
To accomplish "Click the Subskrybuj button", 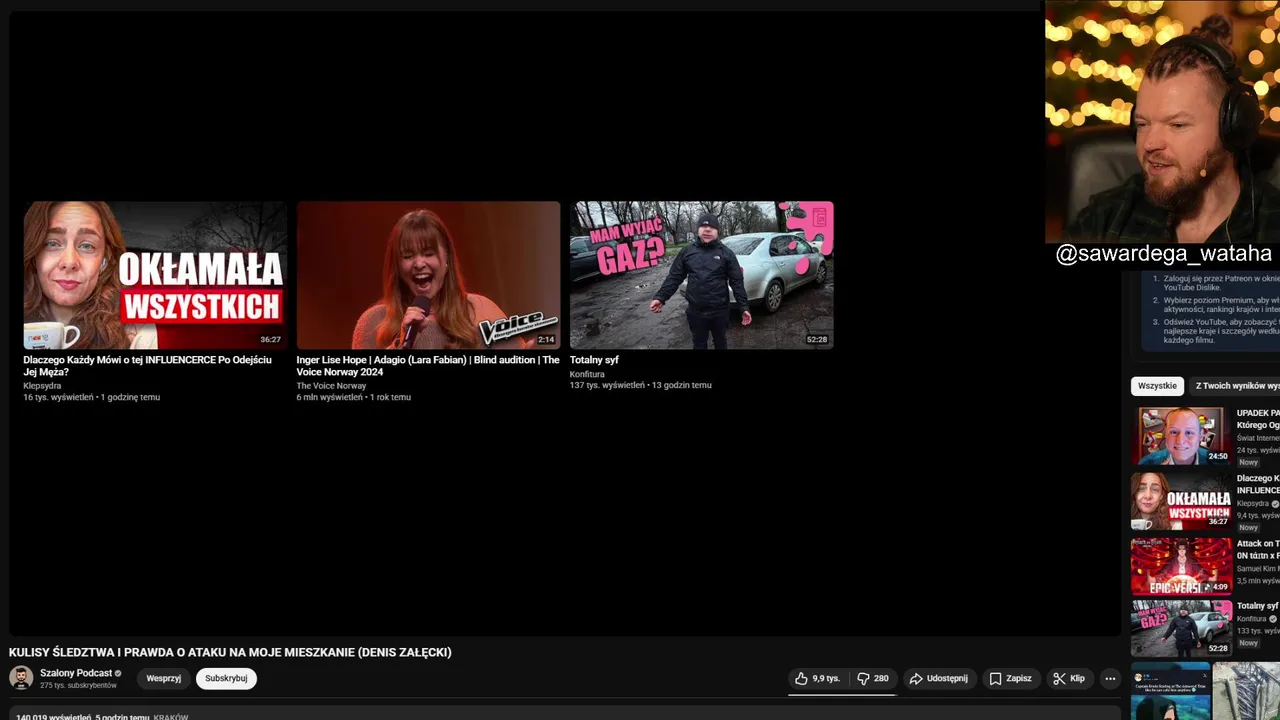I will click(x=226, y=678).
